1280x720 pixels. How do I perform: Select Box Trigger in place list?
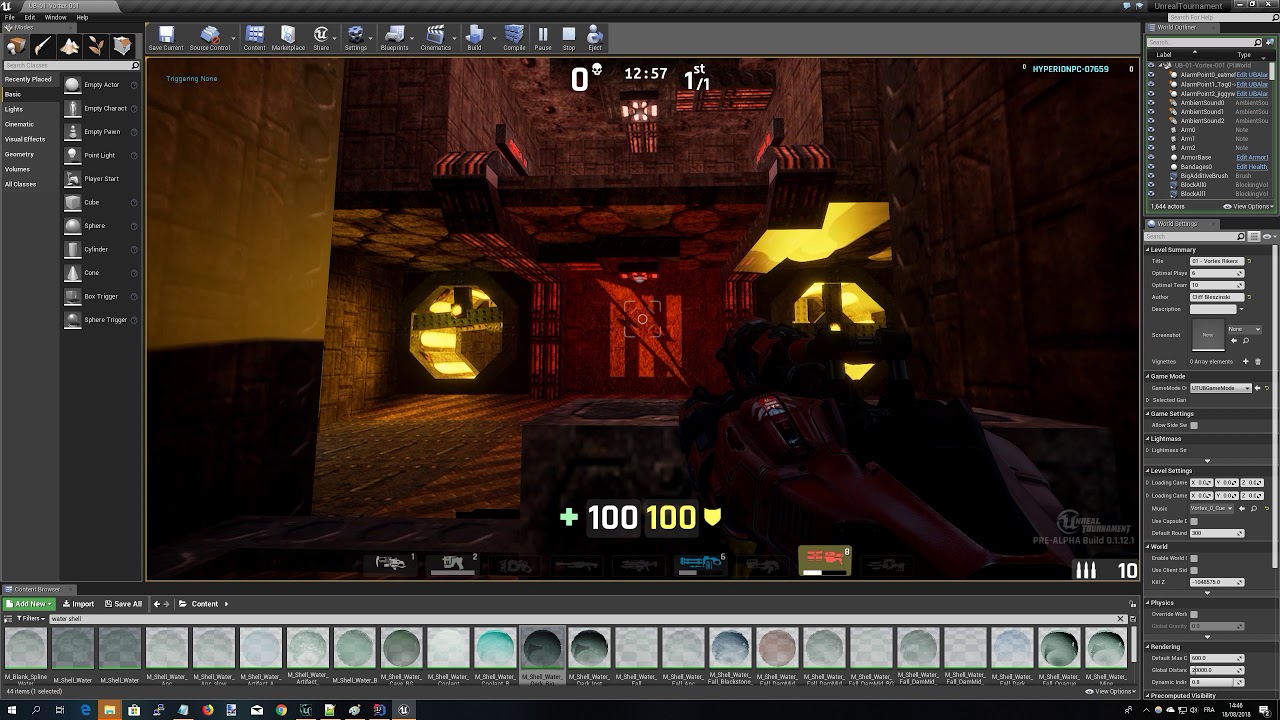[x=101, y=296]
